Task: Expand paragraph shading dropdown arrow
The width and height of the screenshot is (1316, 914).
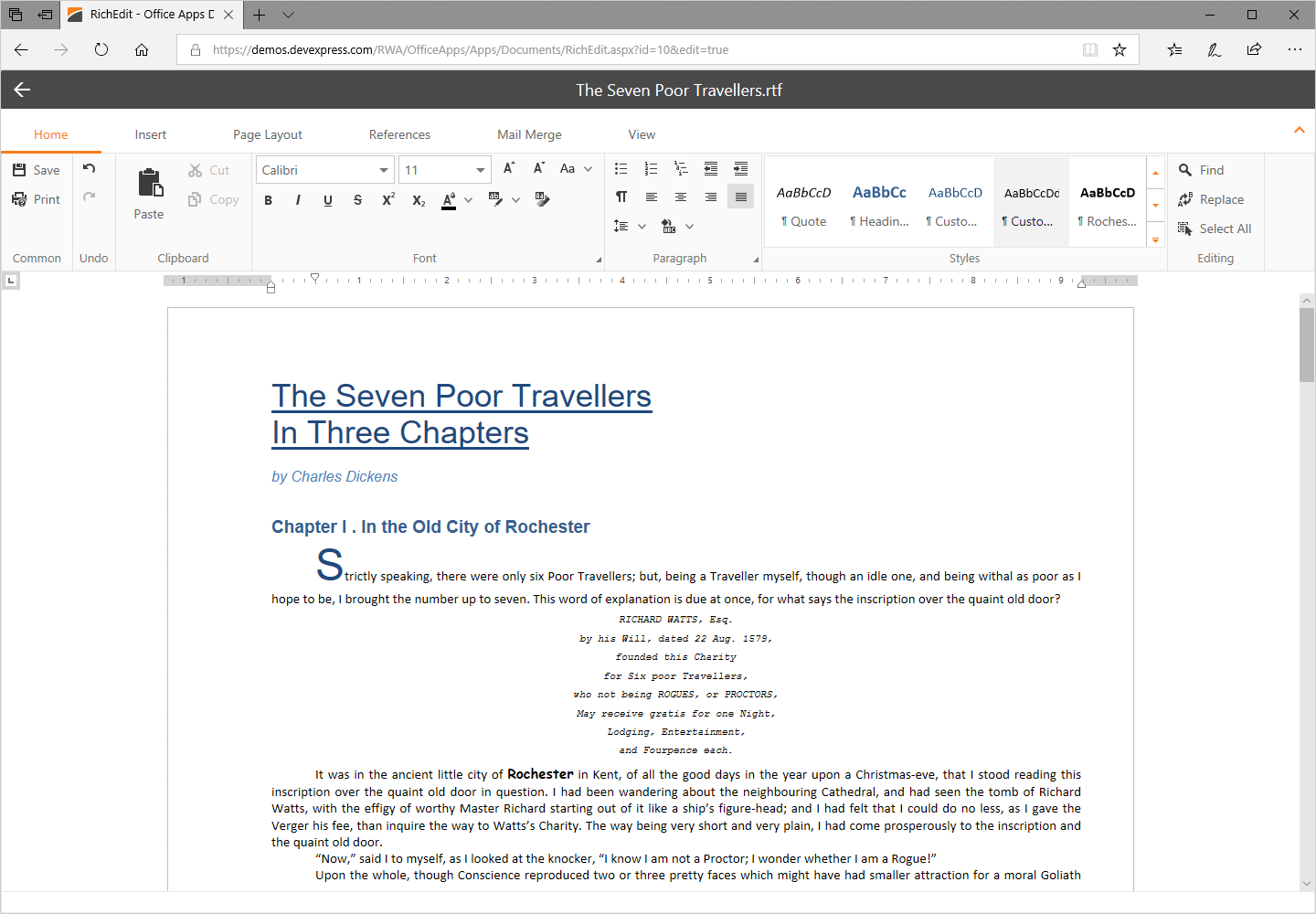Action: coord(689,226)
